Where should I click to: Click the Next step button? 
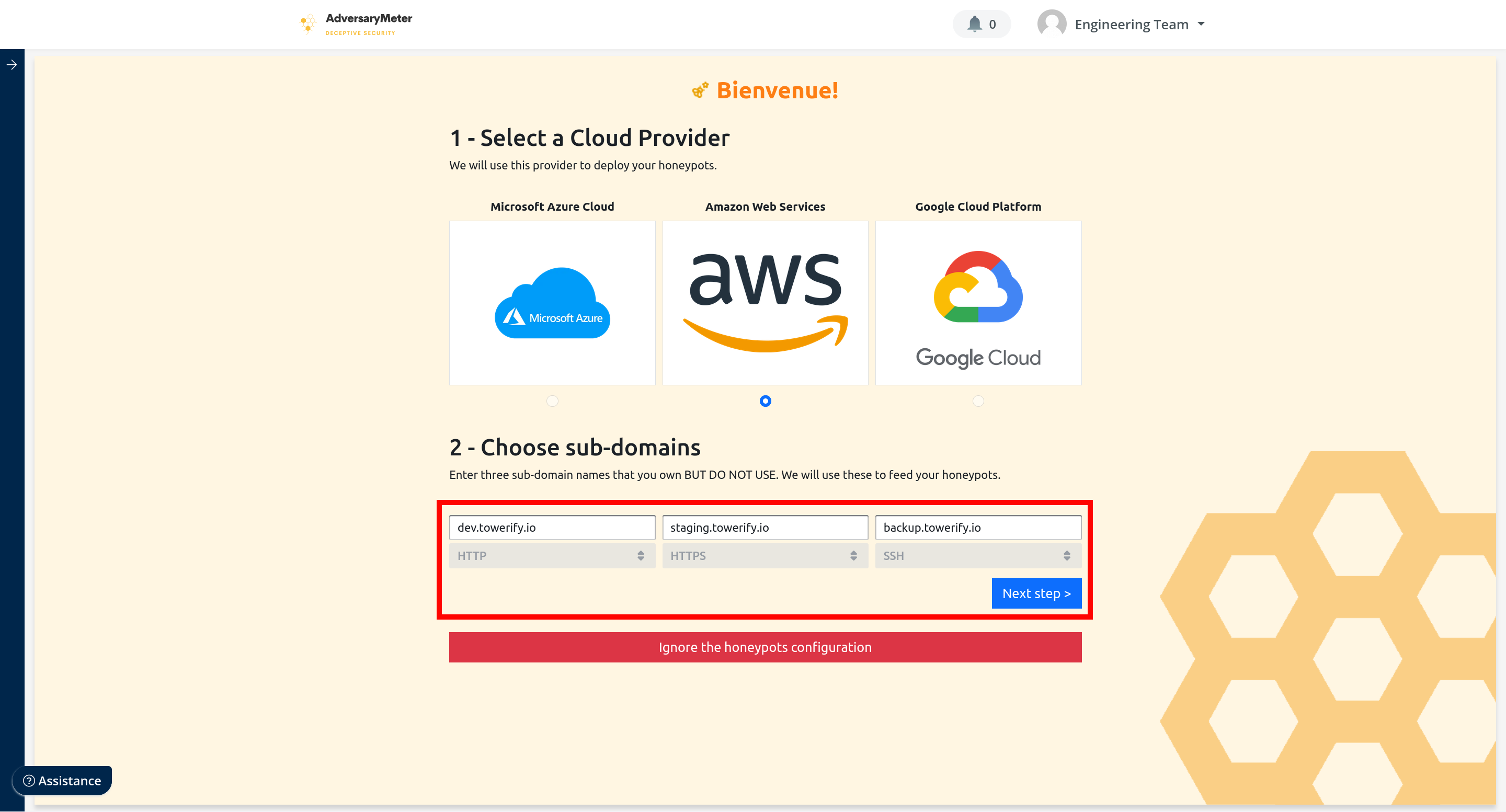coord(1036,593)
